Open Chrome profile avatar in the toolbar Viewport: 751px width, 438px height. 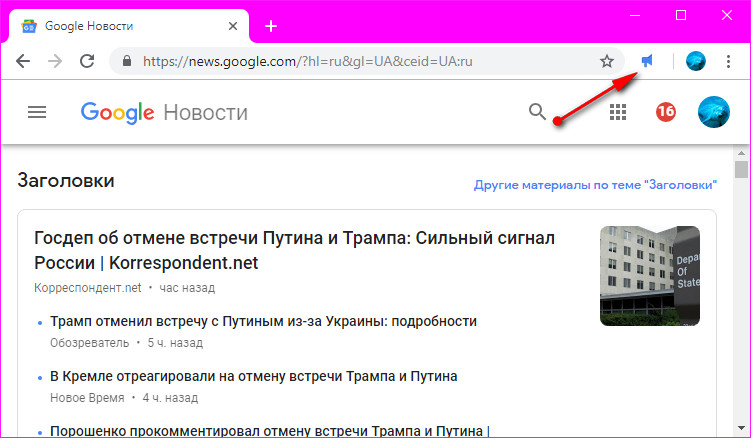pyautogui.click(x=696, y=61)
